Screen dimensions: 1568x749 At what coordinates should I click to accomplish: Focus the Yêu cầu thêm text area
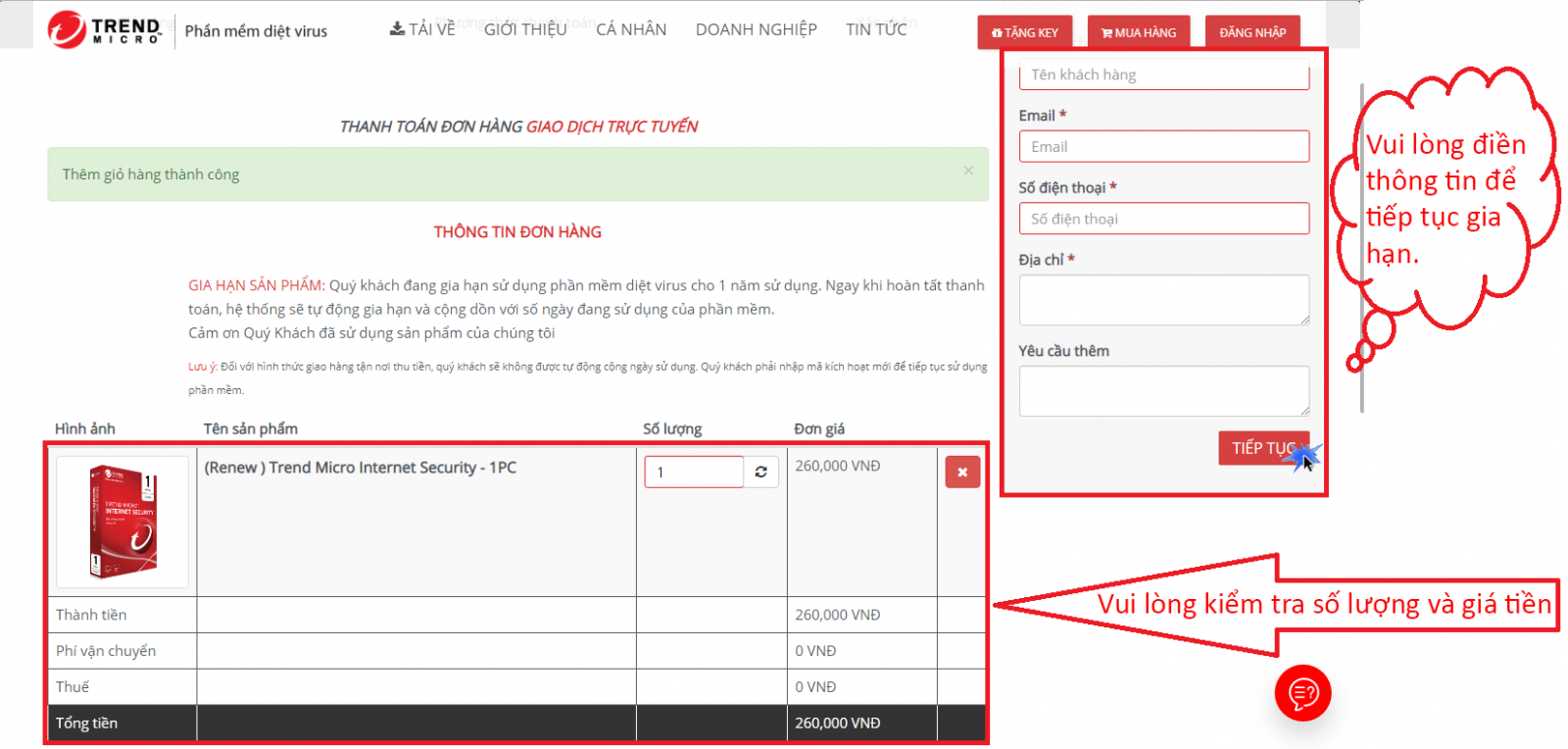click(x=1164, y=391)
